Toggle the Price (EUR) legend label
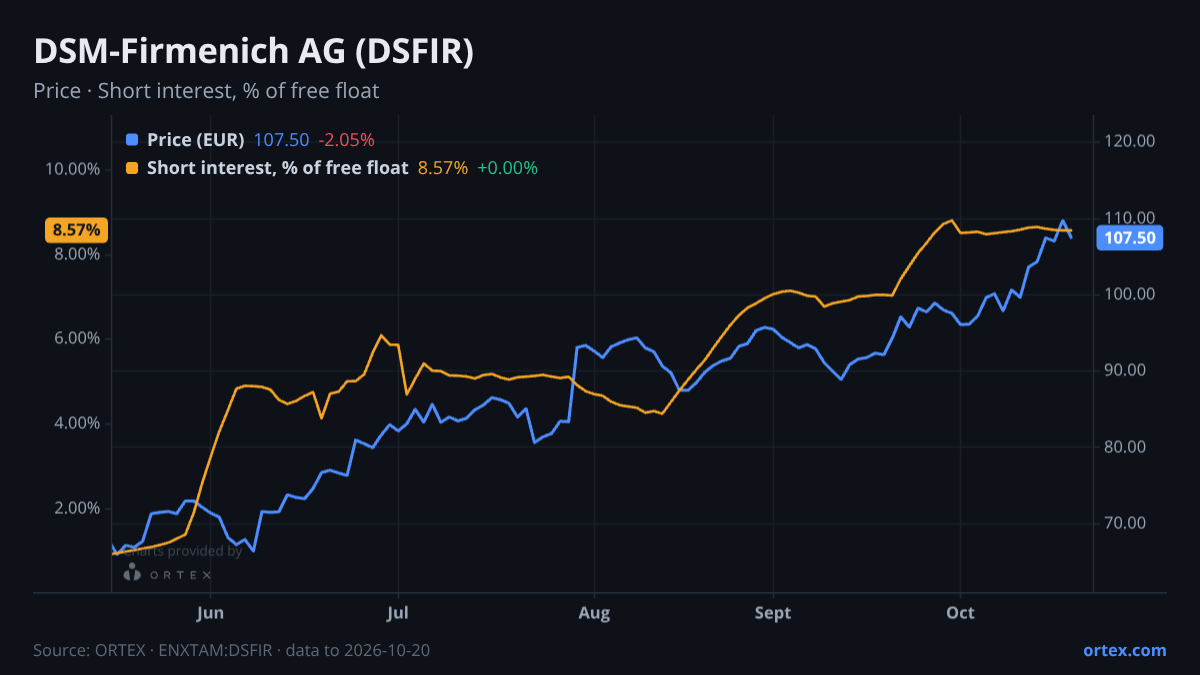This screenshot has width=1200, height=675. [x=195, y=140]
